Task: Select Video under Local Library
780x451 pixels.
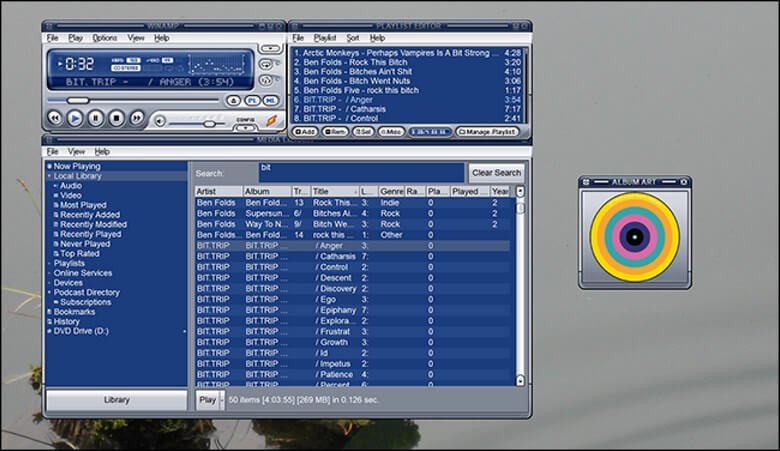Action: point(71,195)
